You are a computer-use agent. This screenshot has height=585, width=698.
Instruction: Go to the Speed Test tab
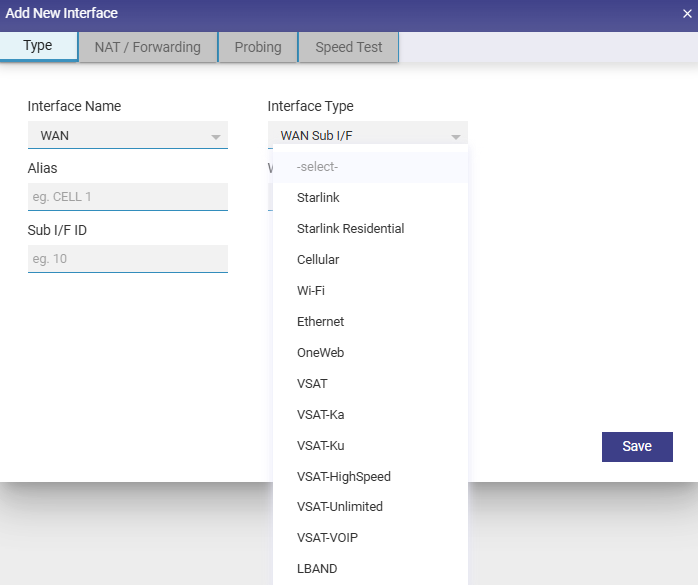point(348,47)
